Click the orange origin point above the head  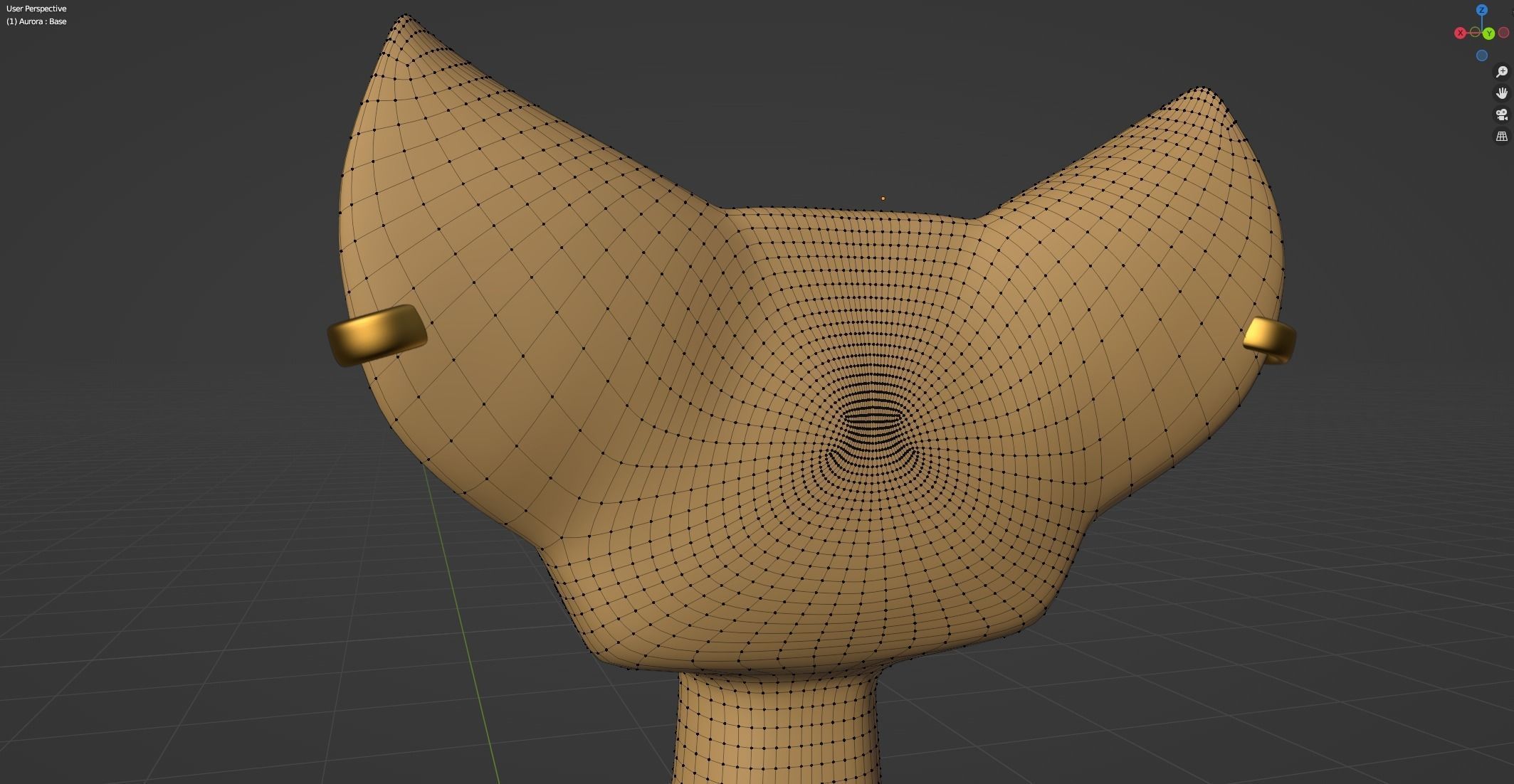pos(883,198)
